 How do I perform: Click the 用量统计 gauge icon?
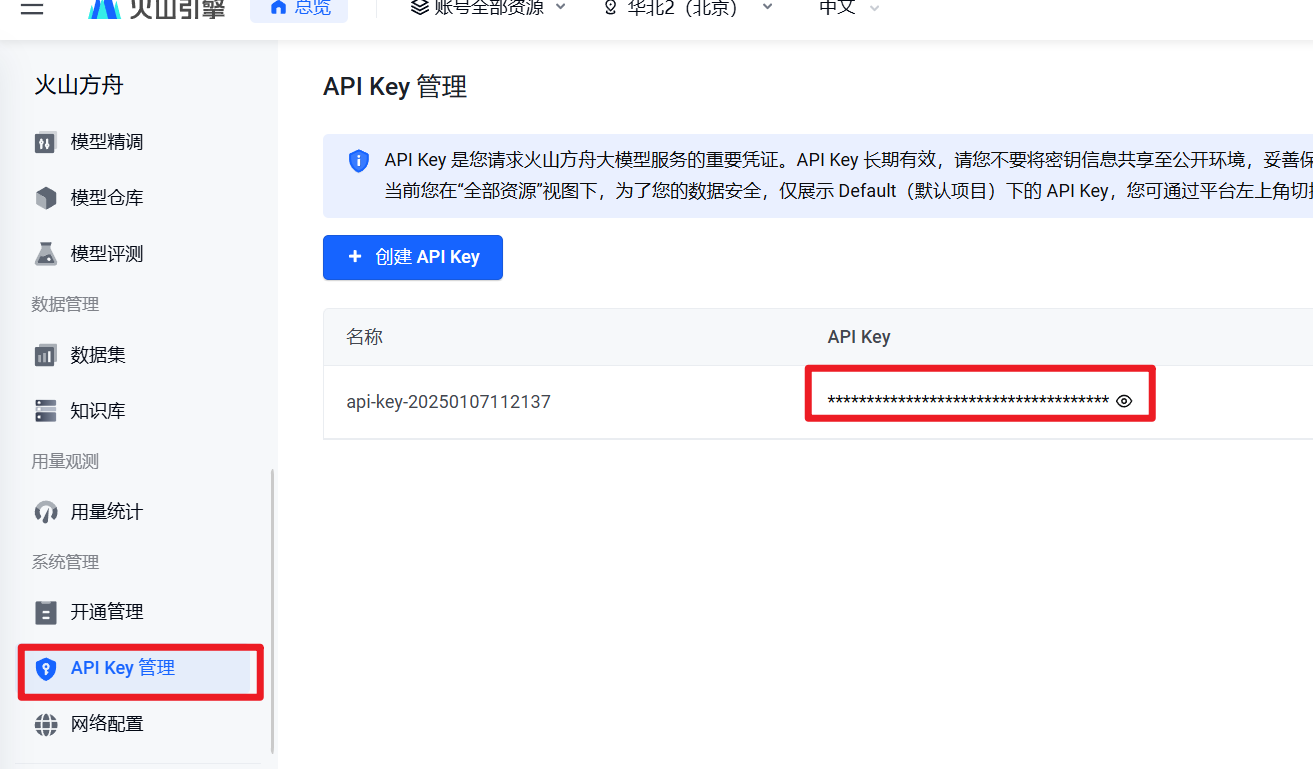click(46, 512)
